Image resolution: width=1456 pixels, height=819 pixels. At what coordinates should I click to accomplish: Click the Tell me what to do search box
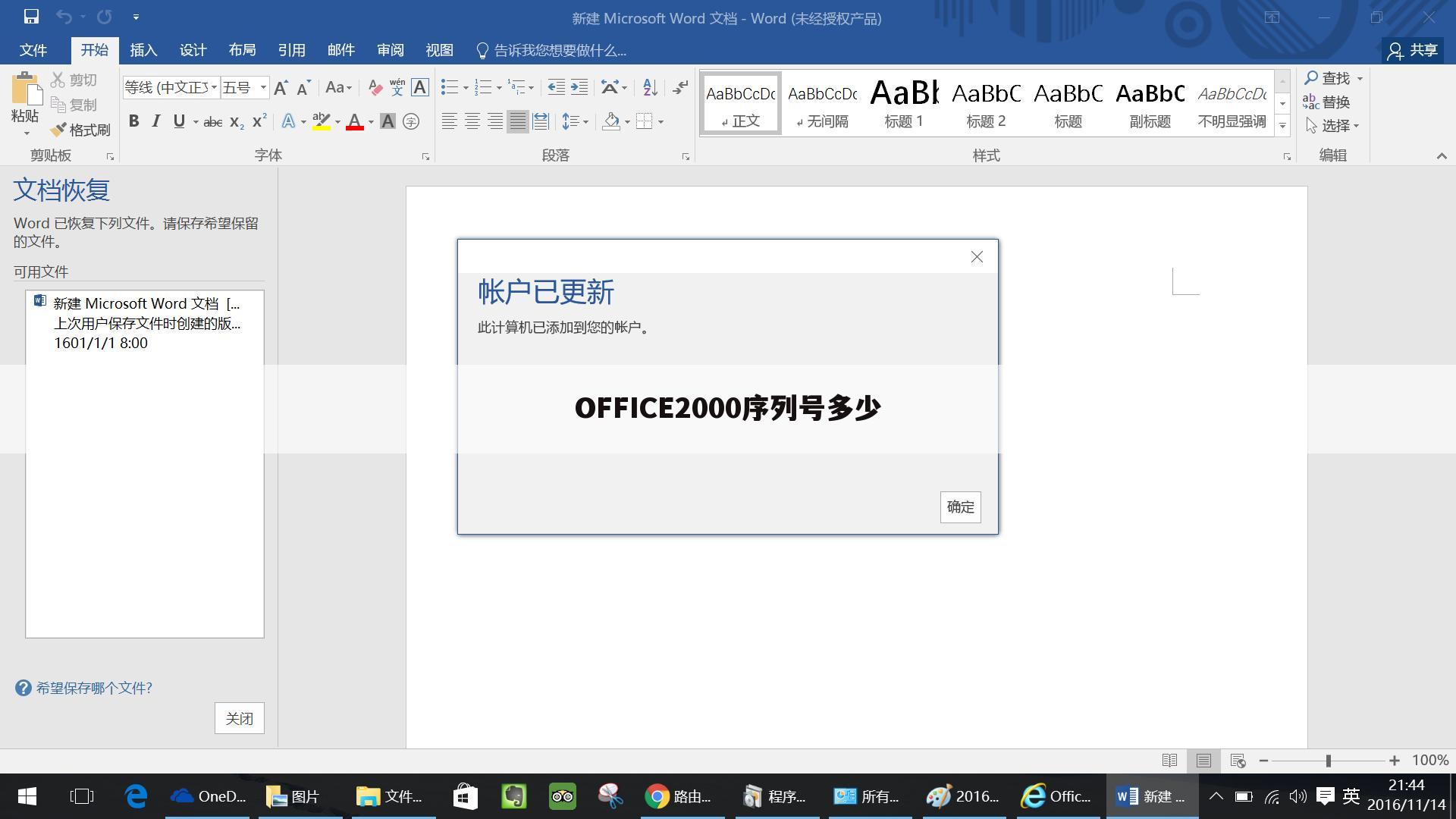coord(551,50)
